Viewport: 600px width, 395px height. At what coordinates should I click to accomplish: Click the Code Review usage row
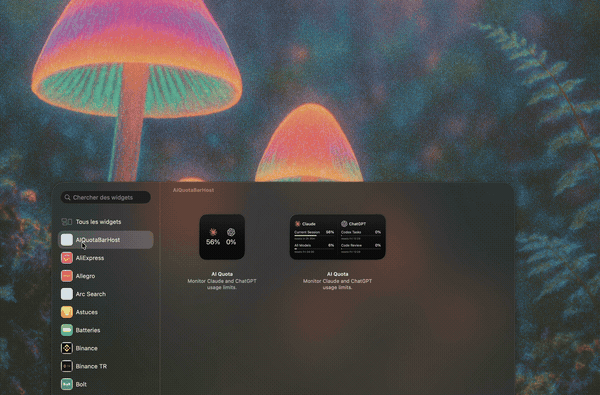tap(361, 248)
